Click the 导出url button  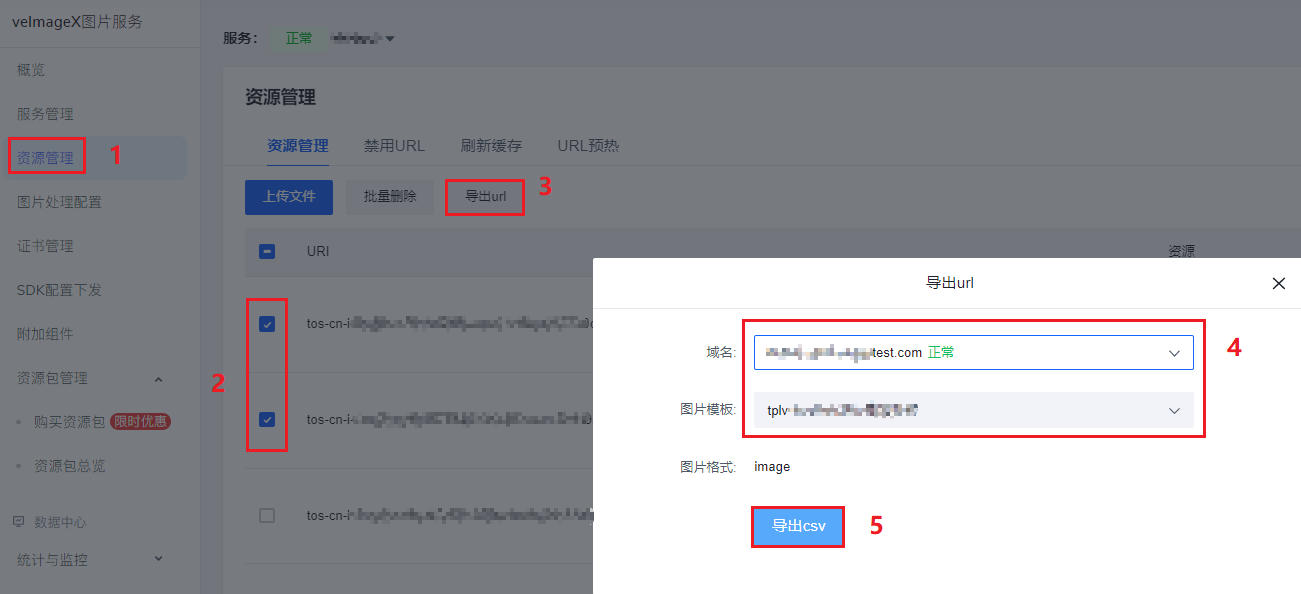(485, 197)
